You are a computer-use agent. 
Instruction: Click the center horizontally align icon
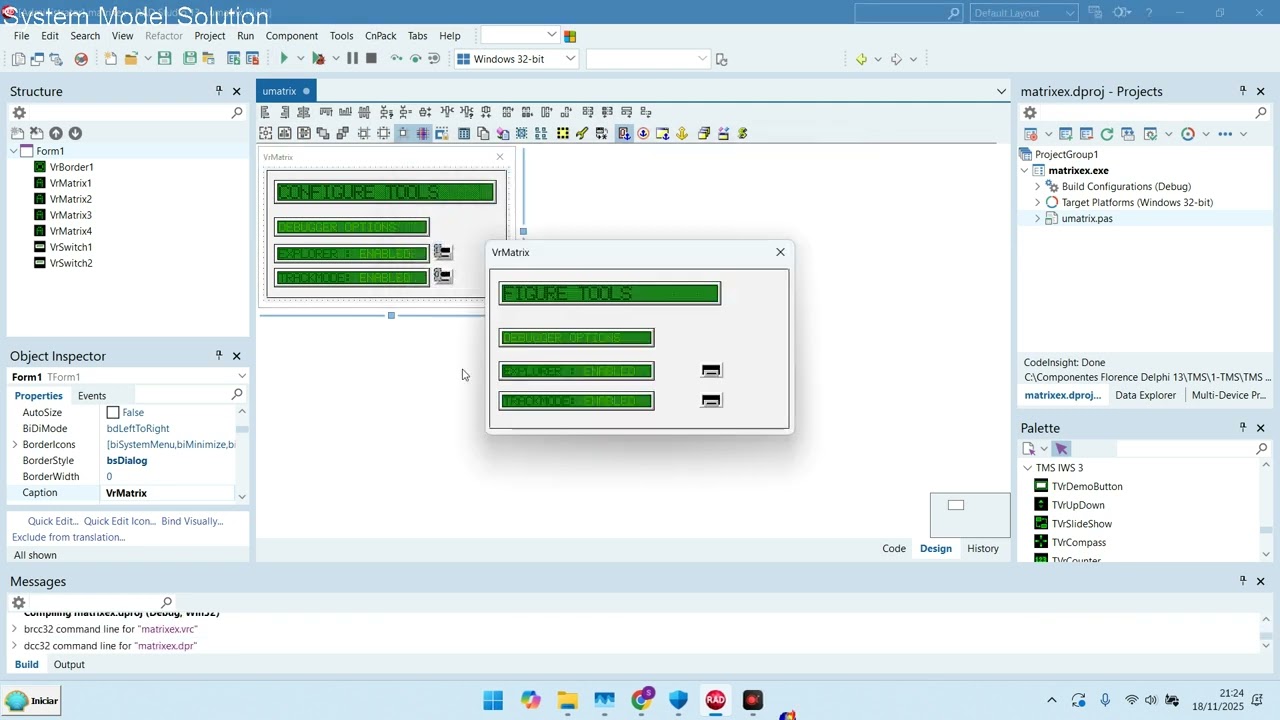(304, 112)
